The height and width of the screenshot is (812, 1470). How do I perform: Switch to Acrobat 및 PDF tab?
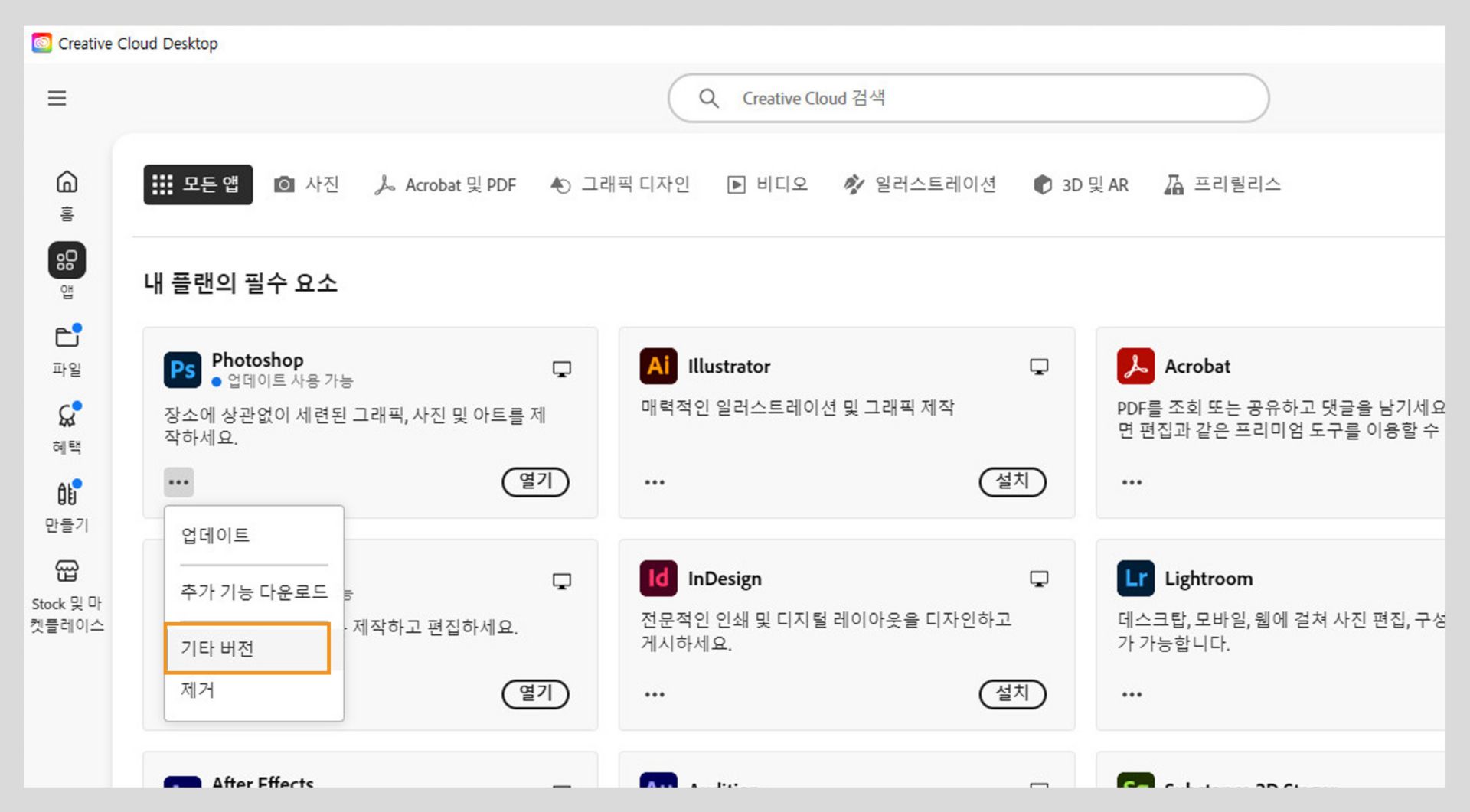click(x=446, y=184)
